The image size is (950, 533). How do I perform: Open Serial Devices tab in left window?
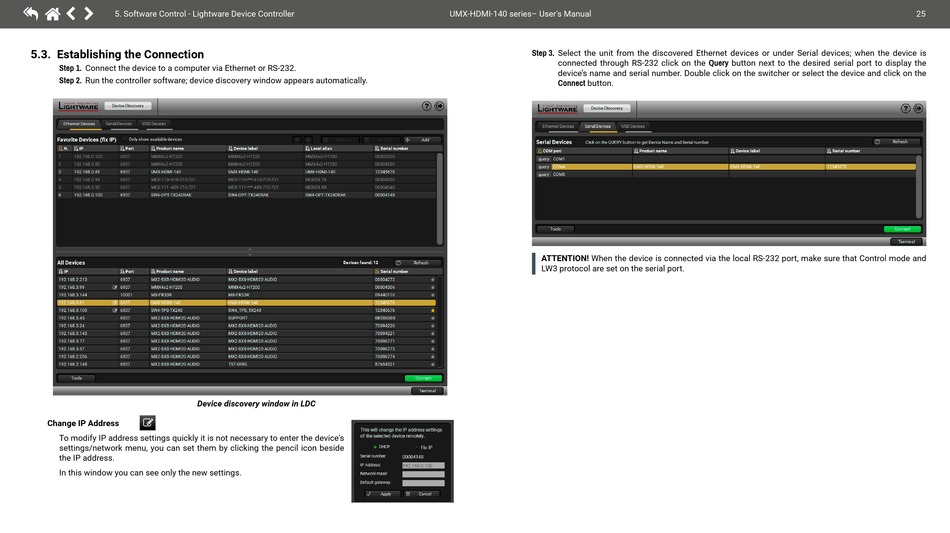point(118,124)
